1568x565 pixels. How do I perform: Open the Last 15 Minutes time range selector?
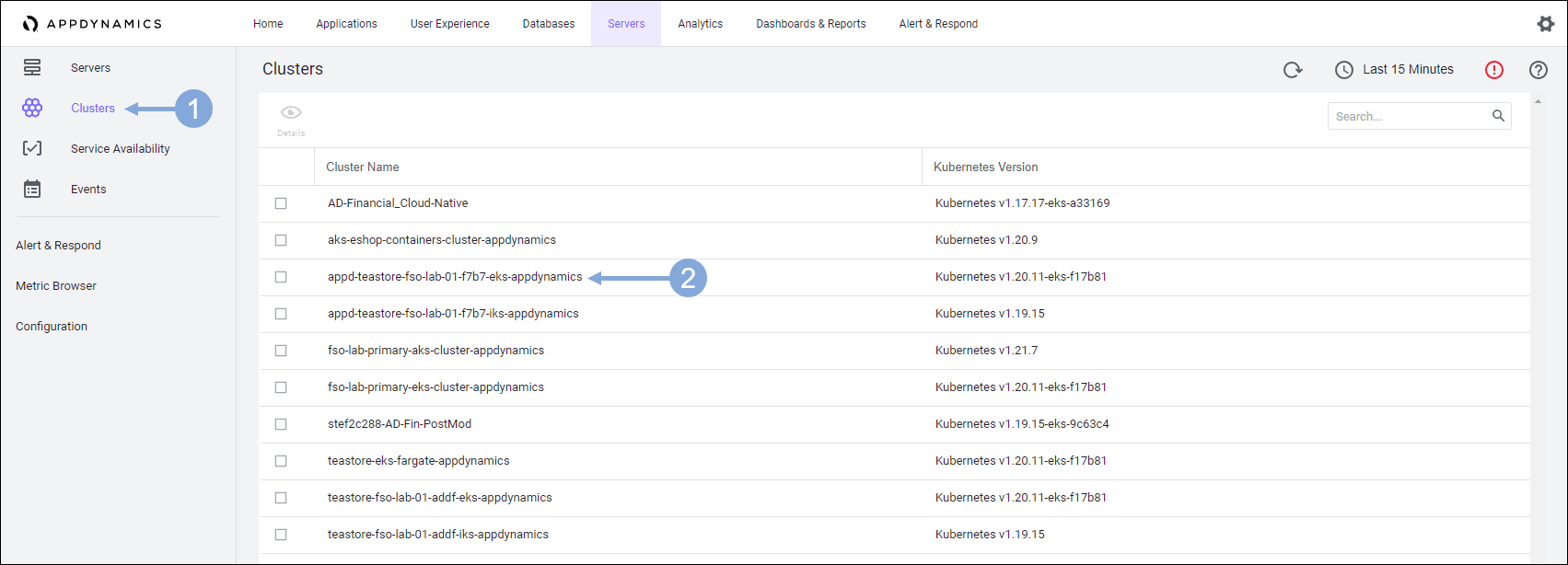tap(1394, 70)
